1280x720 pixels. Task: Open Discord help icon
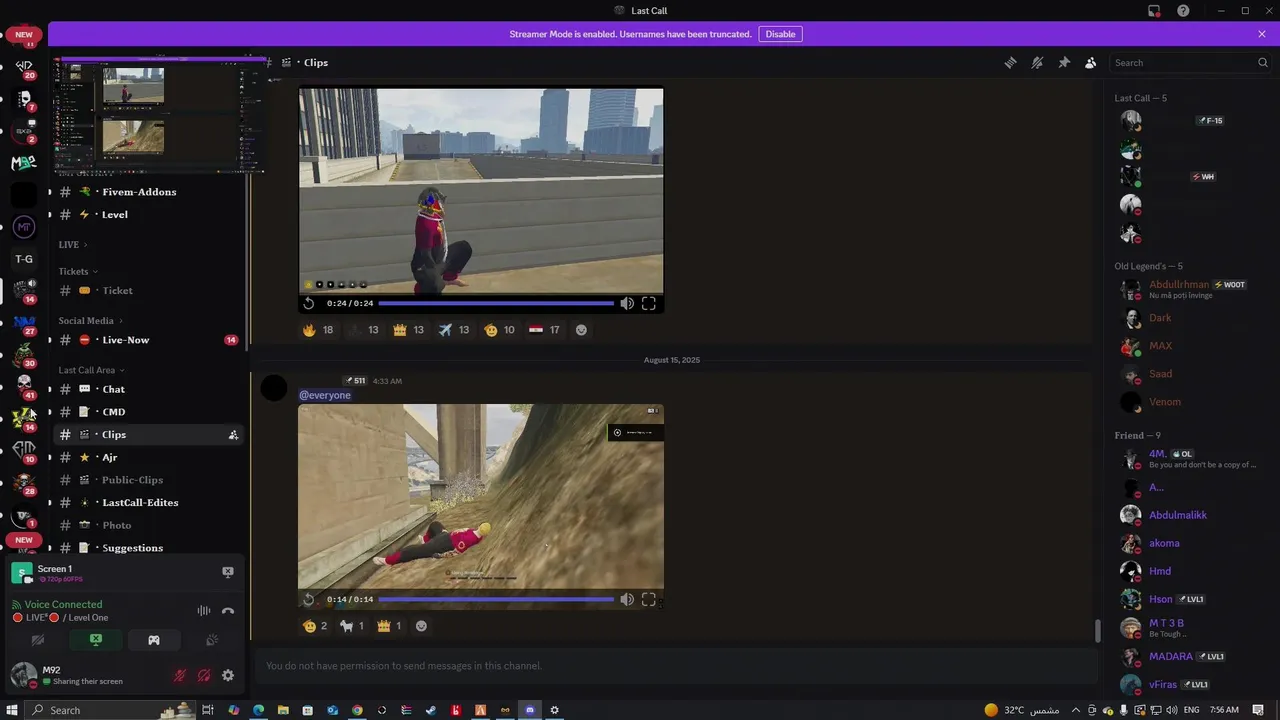click(x=1183, y=10)
